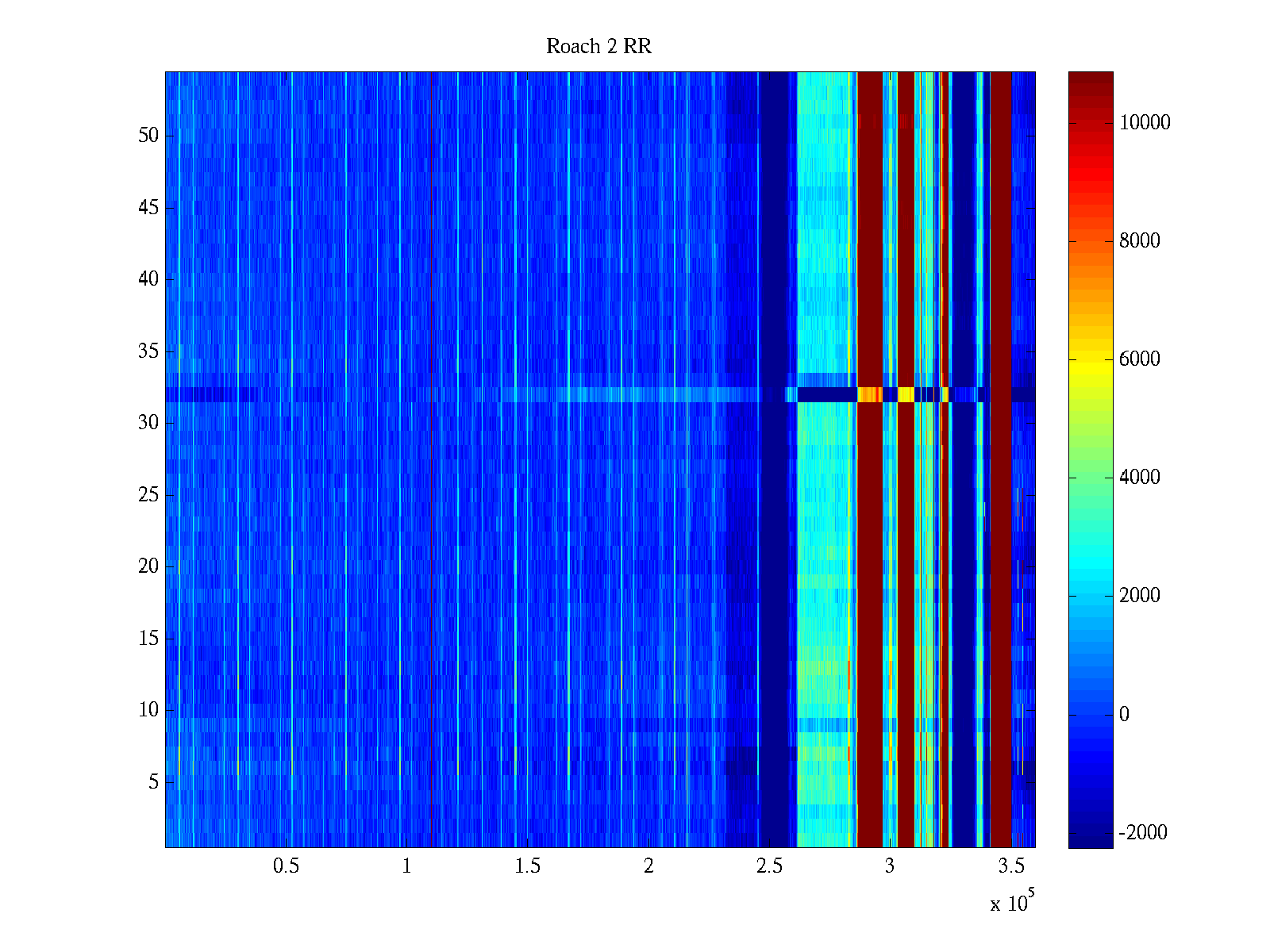
Task: Click the plot title Roach 2 RR
Action: pyautogui.click(x=598, y=47)
